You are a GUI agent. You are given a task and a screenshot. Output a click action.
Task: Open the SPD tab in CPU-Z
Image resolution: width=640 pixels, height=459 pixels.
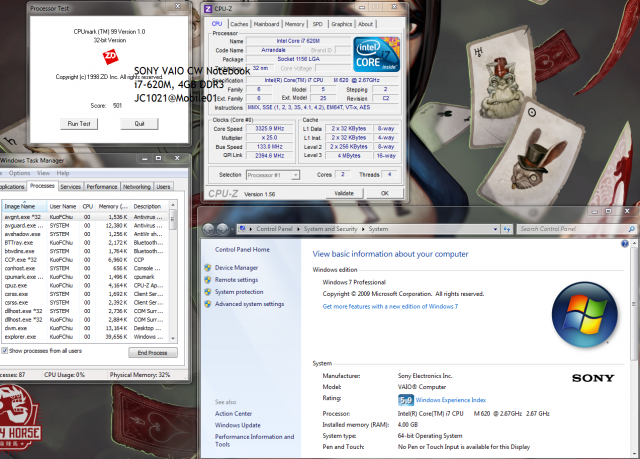pyautogui.click(x=318, y=24)
